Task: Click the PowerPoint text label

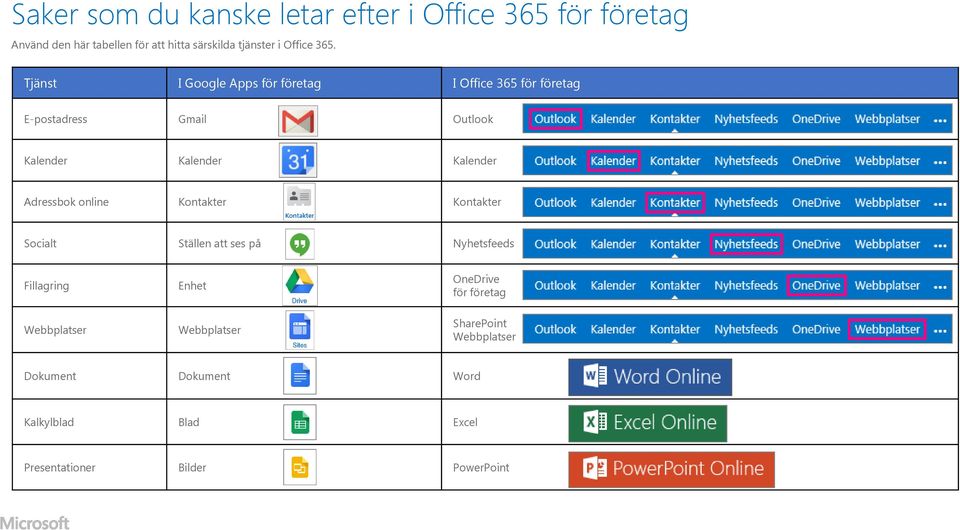Action: [x=481, y=467]
